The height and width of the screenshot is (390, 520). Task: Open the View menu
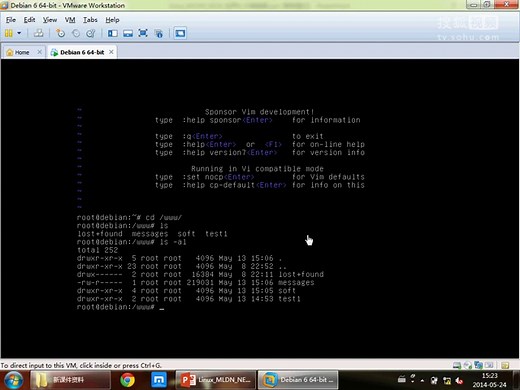tap(50, 20)
